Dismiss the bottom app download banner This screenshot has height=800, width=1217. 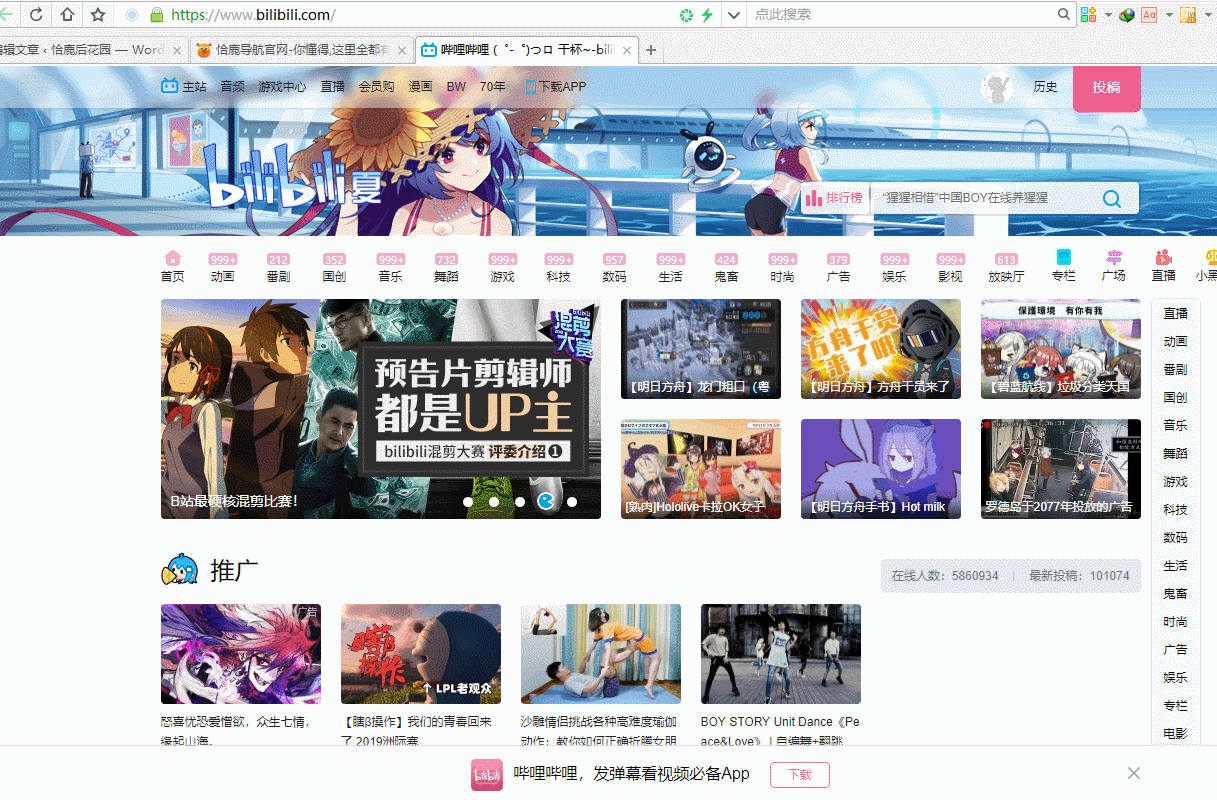(1133, 773)
